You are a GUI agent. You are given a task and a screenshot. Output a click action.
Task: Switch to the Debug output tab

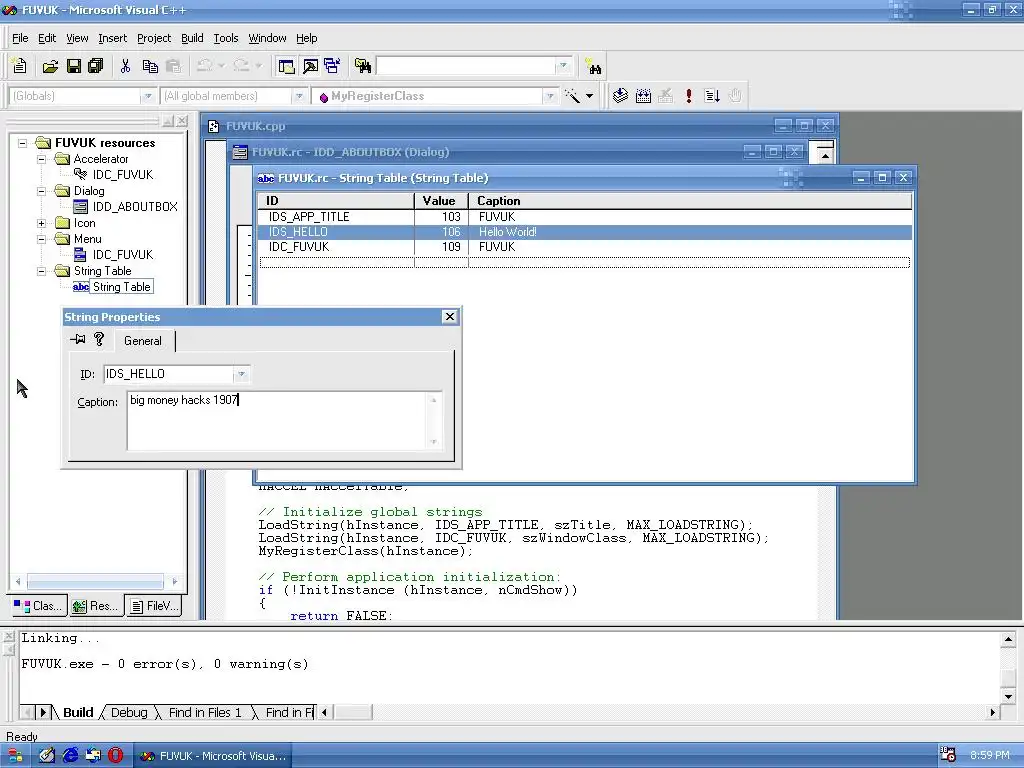tap(129, 712)
